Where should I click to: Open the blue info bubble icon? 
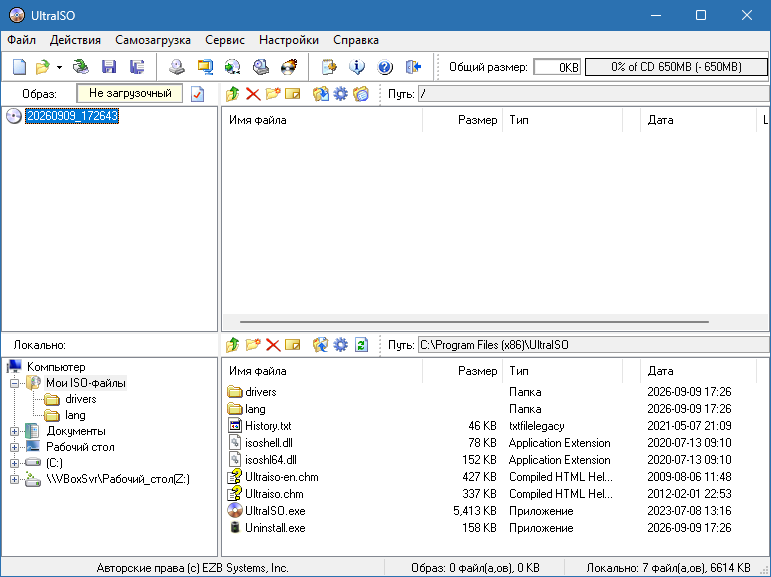(x=357, y=66)
